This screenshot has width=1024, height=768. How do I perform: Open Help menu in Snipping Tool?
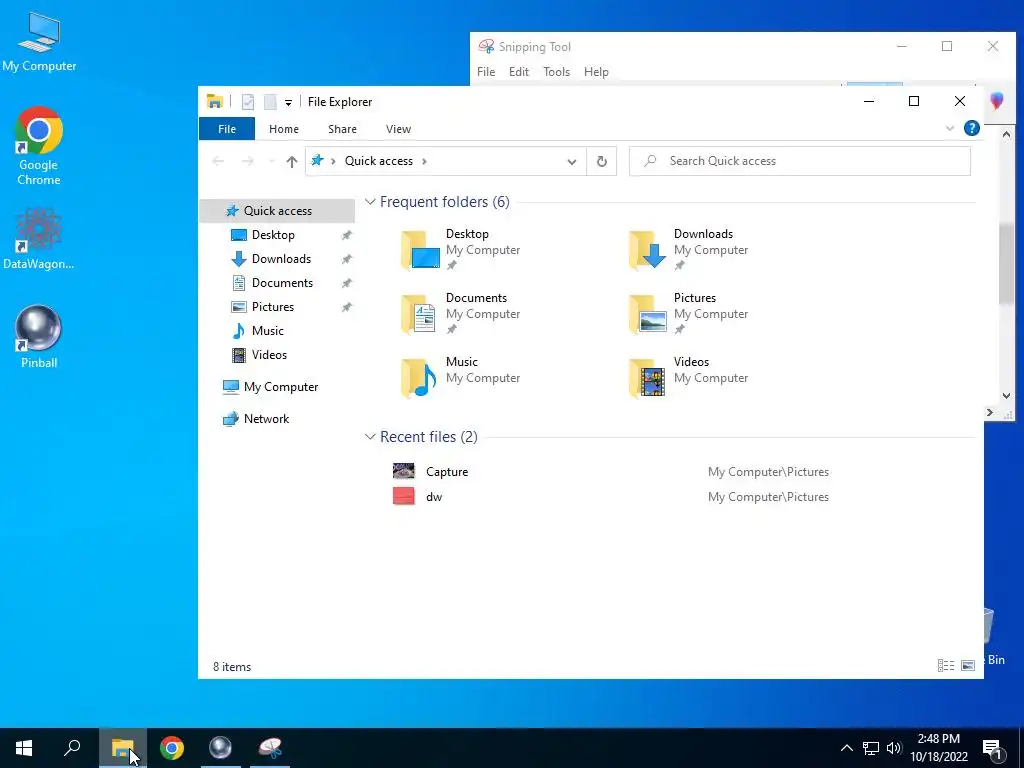pyautogui.click(x=596, y=72)
